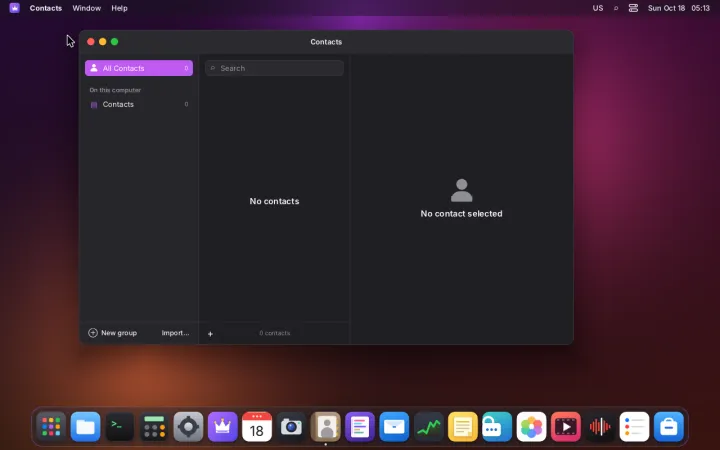Viewport: 720px width, 450px height.
Task: Click Contacts app icon in dock
Action: coord(326,427)
